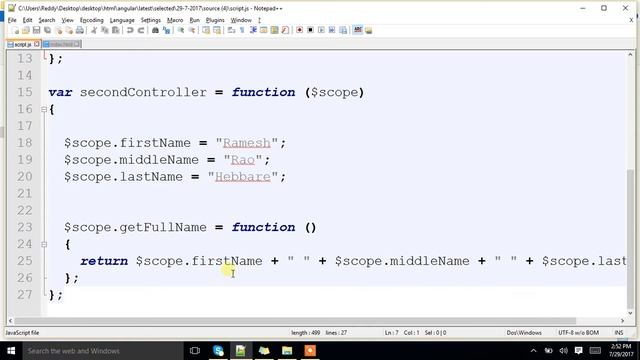Screen dimensions: 640x360
Task: Click the Task View taskbar icon
Action: pyautogui.click(x=195, y=351)
